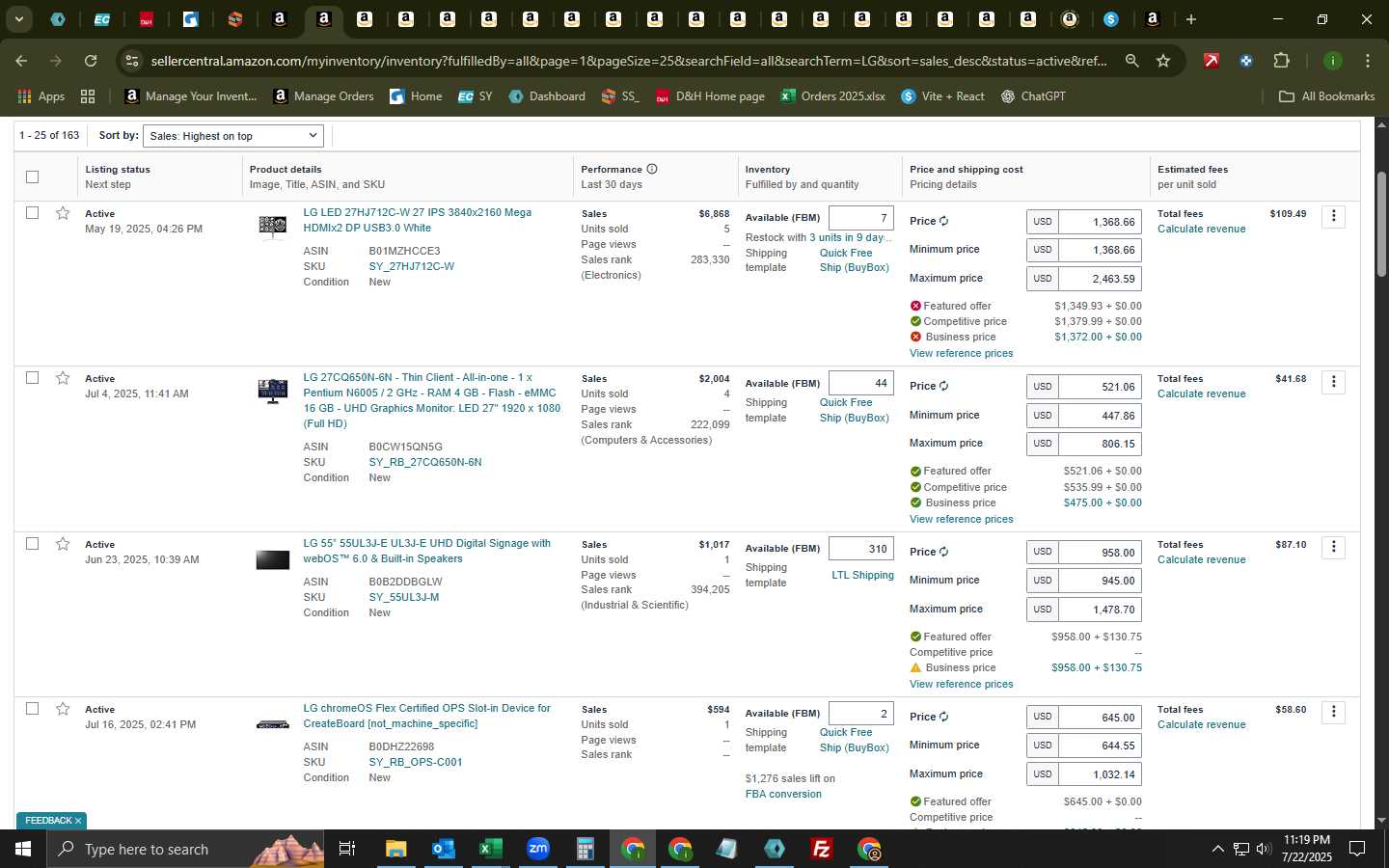Click Performance info icon in column header
The width and height of the screenshot is (1389, 868).
pos(652,169)
